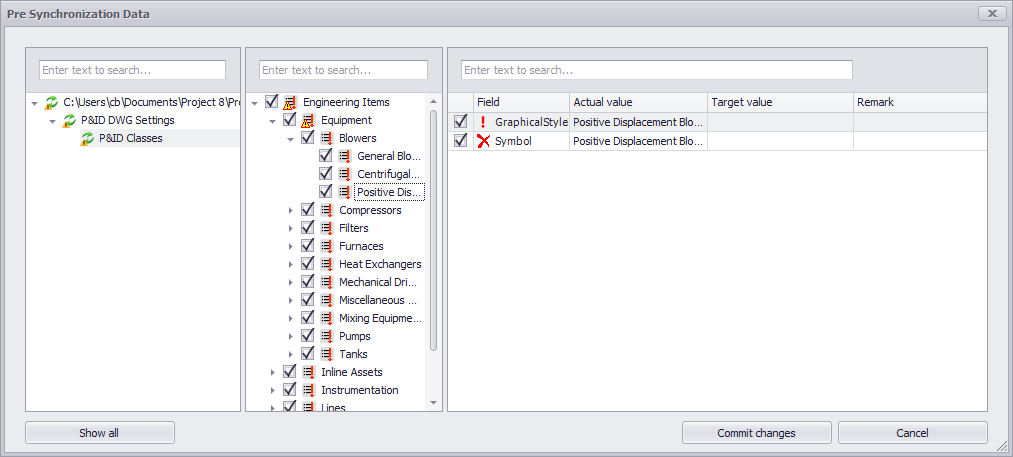The width and height of the screenshot is (1013, 457).
Task: Click the Filters class list icon
Action: (x=326, y=228)
